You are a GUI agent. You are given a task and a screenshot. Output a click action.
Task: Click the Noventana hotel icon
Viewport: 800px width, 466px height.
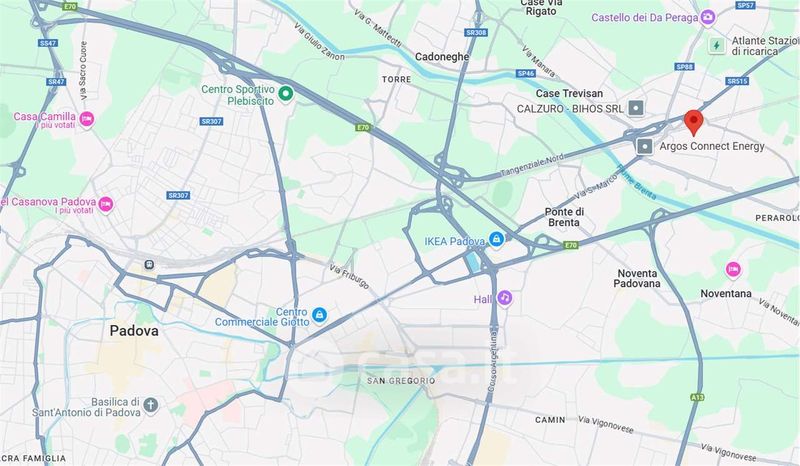click(733, 269)
